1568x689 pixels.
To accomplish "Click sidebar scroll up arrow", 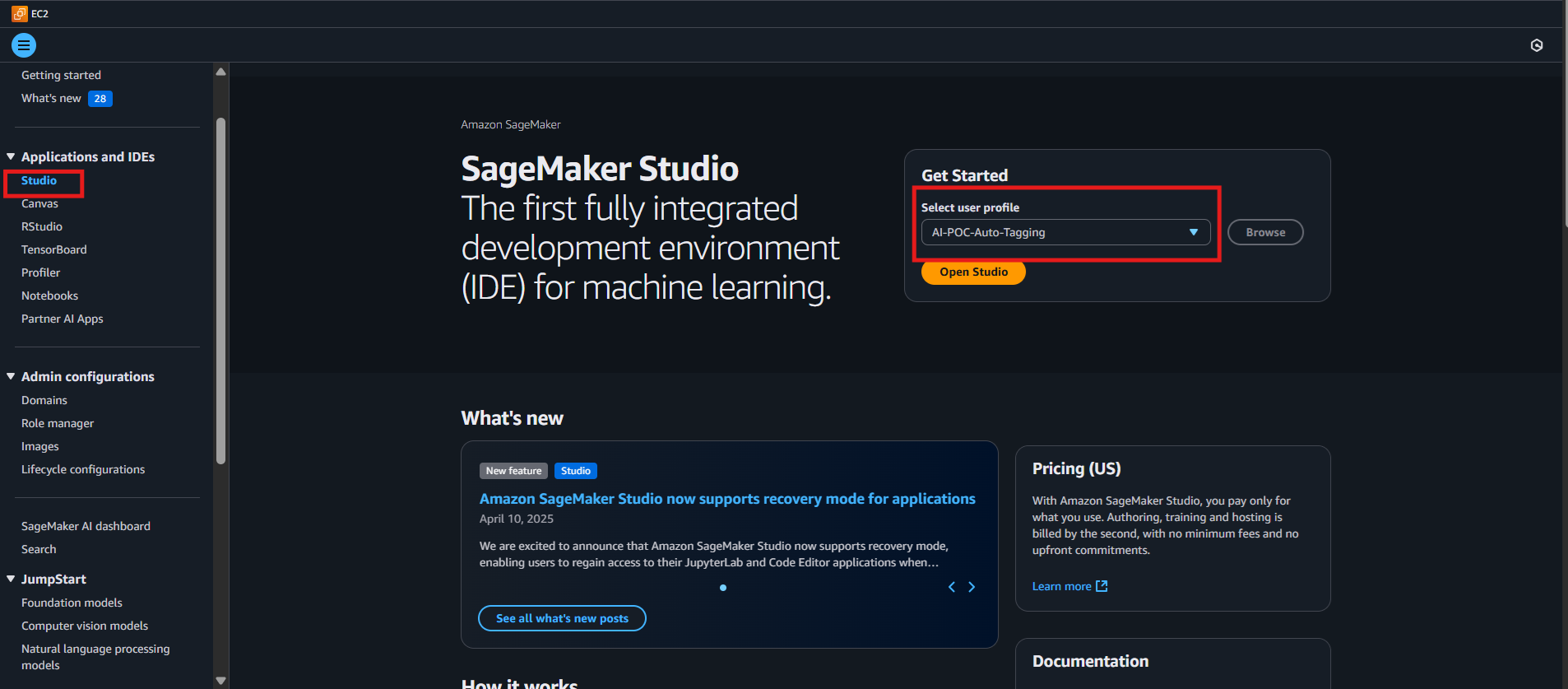I will click(x=220, y=72).
